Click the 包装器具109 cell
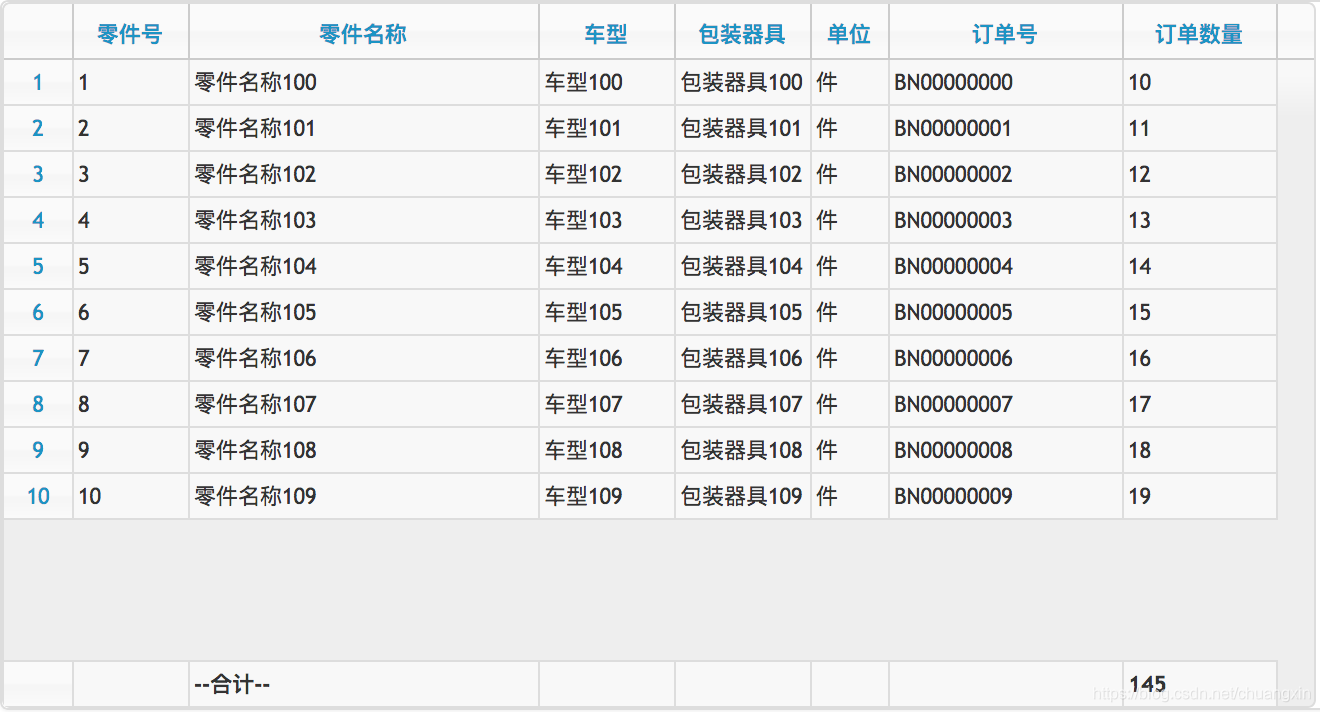The image size is (1320, 712). pos(743,496)
